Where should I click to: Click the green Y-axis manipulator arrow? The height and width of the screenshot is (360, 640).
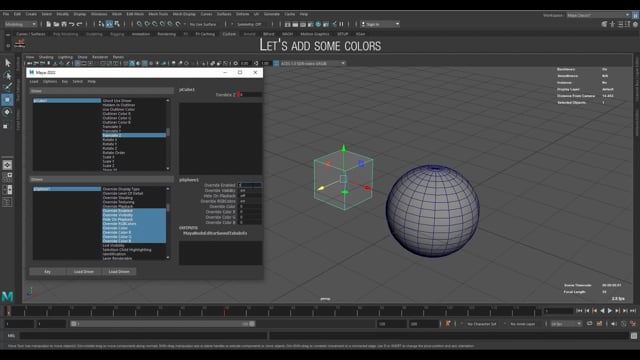tap(344, 148)
